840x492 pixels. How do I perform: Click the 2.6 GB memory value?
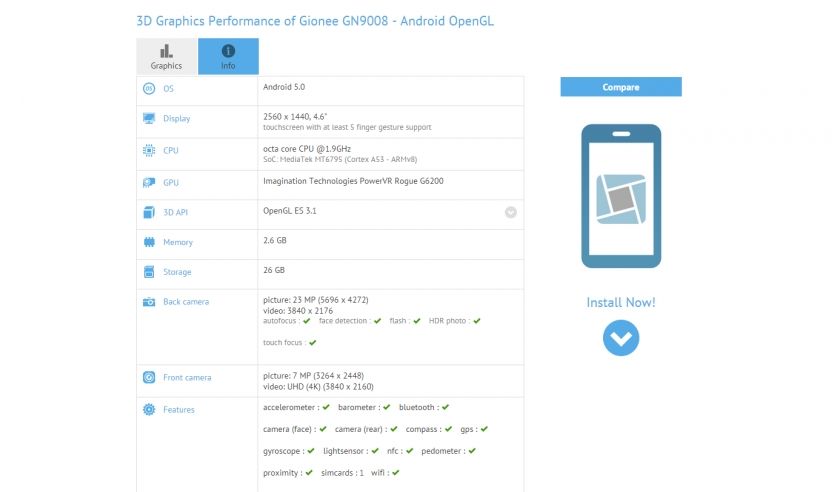275,240
